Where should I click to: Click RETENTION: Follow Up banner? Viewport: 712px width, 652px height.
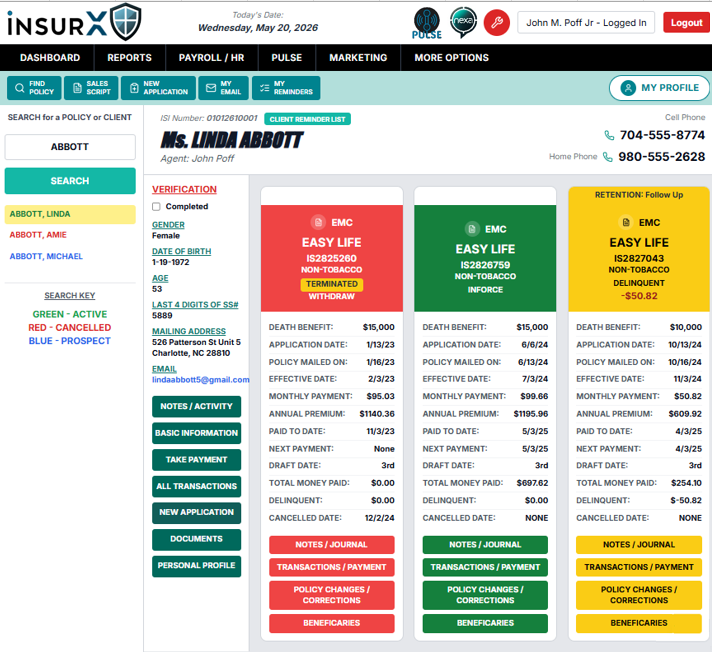tap(639, 195)
